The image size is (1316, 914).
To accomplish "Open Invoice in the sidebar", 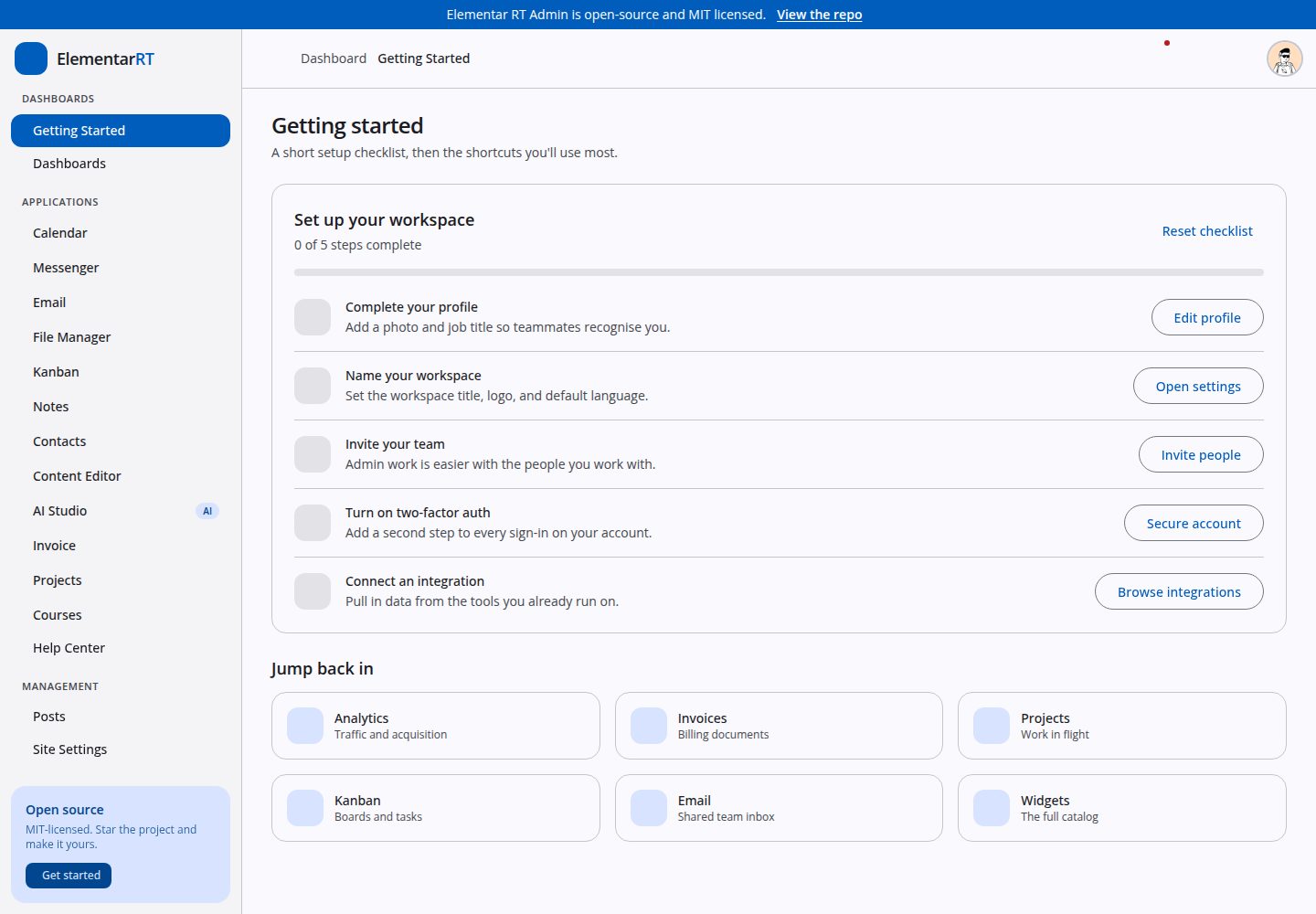I will (121, 546).
